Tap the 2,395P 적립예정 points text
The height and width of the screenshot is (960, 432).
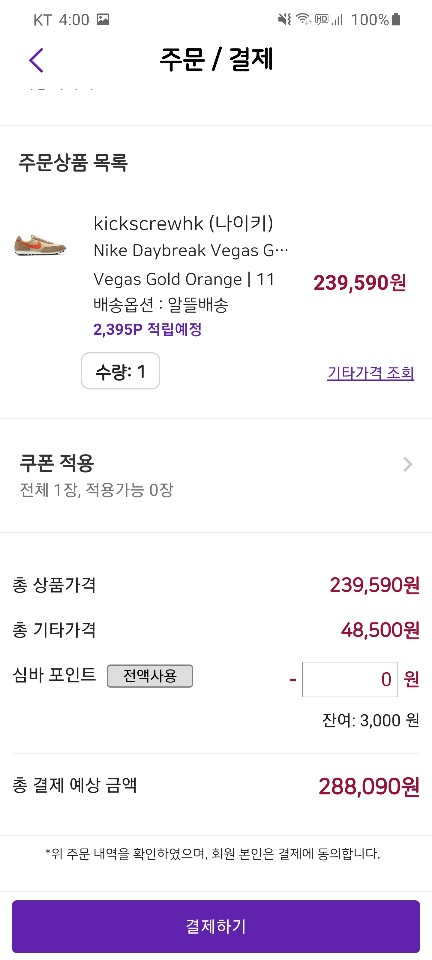coord(147,330)
